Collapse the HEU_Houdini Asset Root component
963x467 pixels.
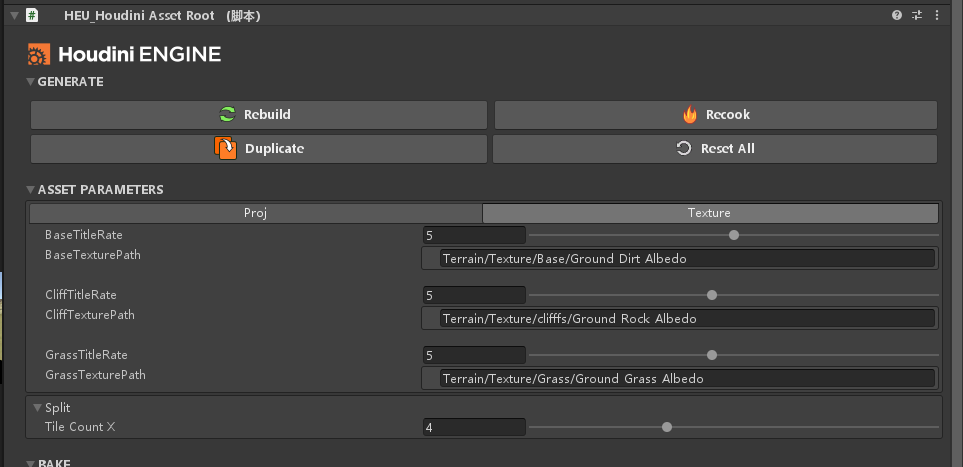[15, 16]
